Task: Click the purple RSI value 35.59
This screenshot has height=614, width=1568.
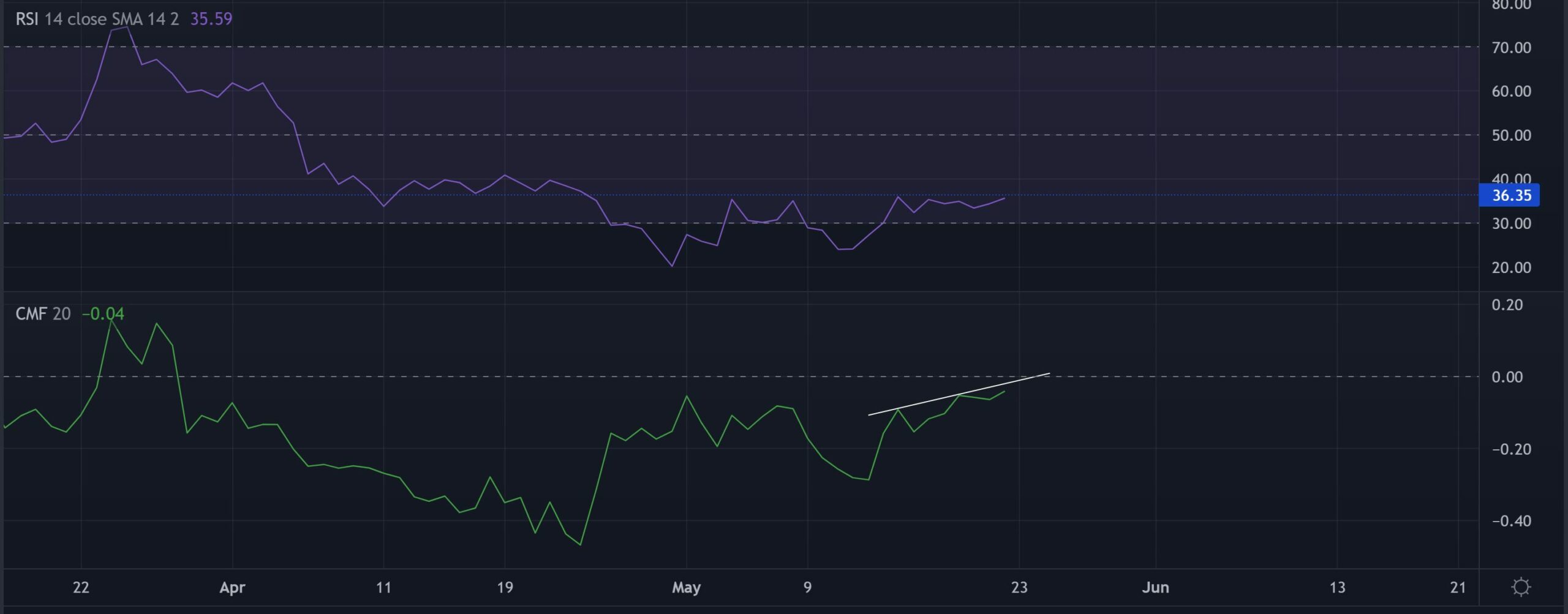Action: point(211,18)
